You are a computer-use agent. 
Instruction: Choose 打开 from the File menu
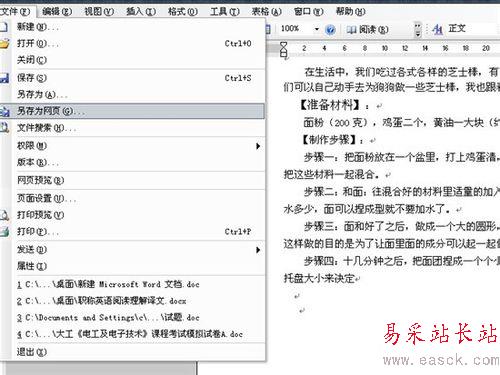tap(133, 43)
